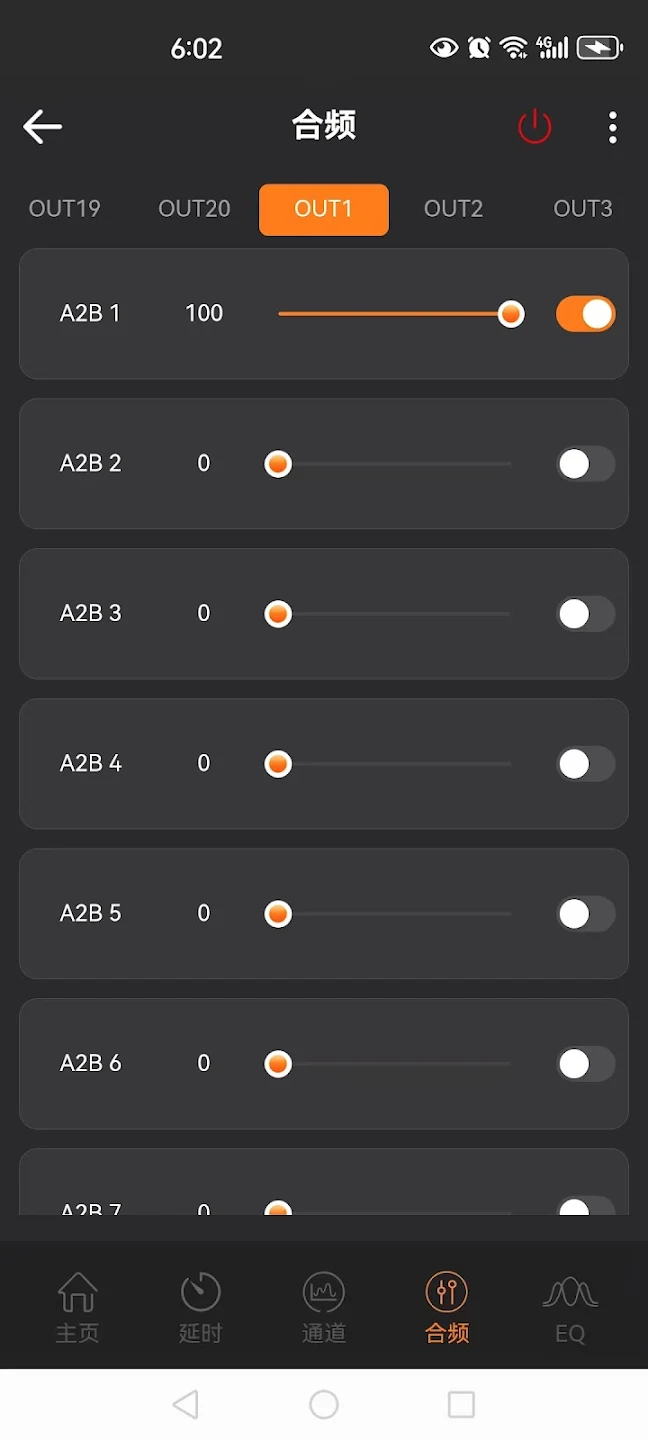Switch to the OUT2 tab
This screenshot has width=648, height=1440.
click(453, 209)
